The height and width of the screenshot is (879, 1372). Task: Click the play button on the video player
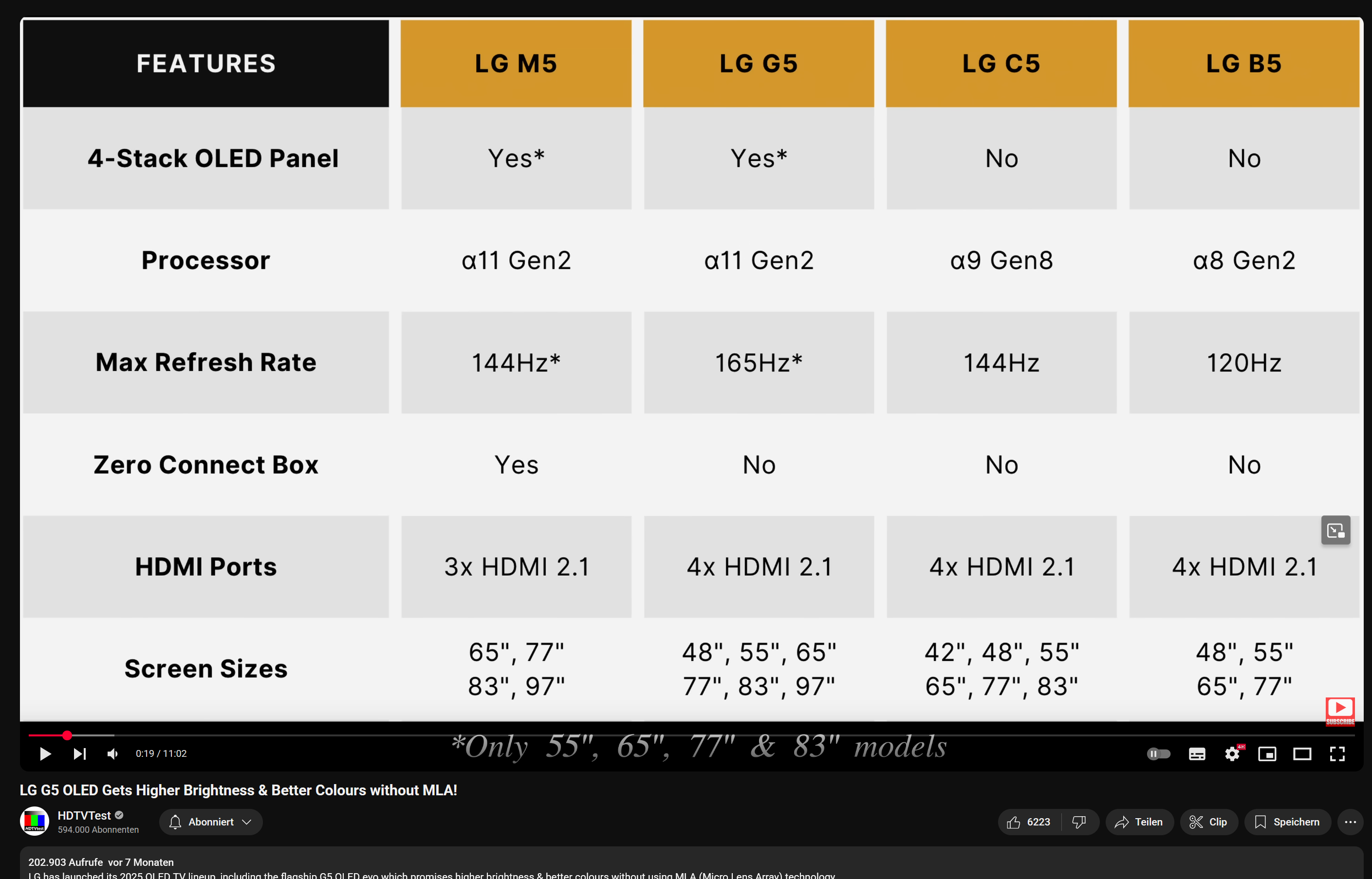45,753
